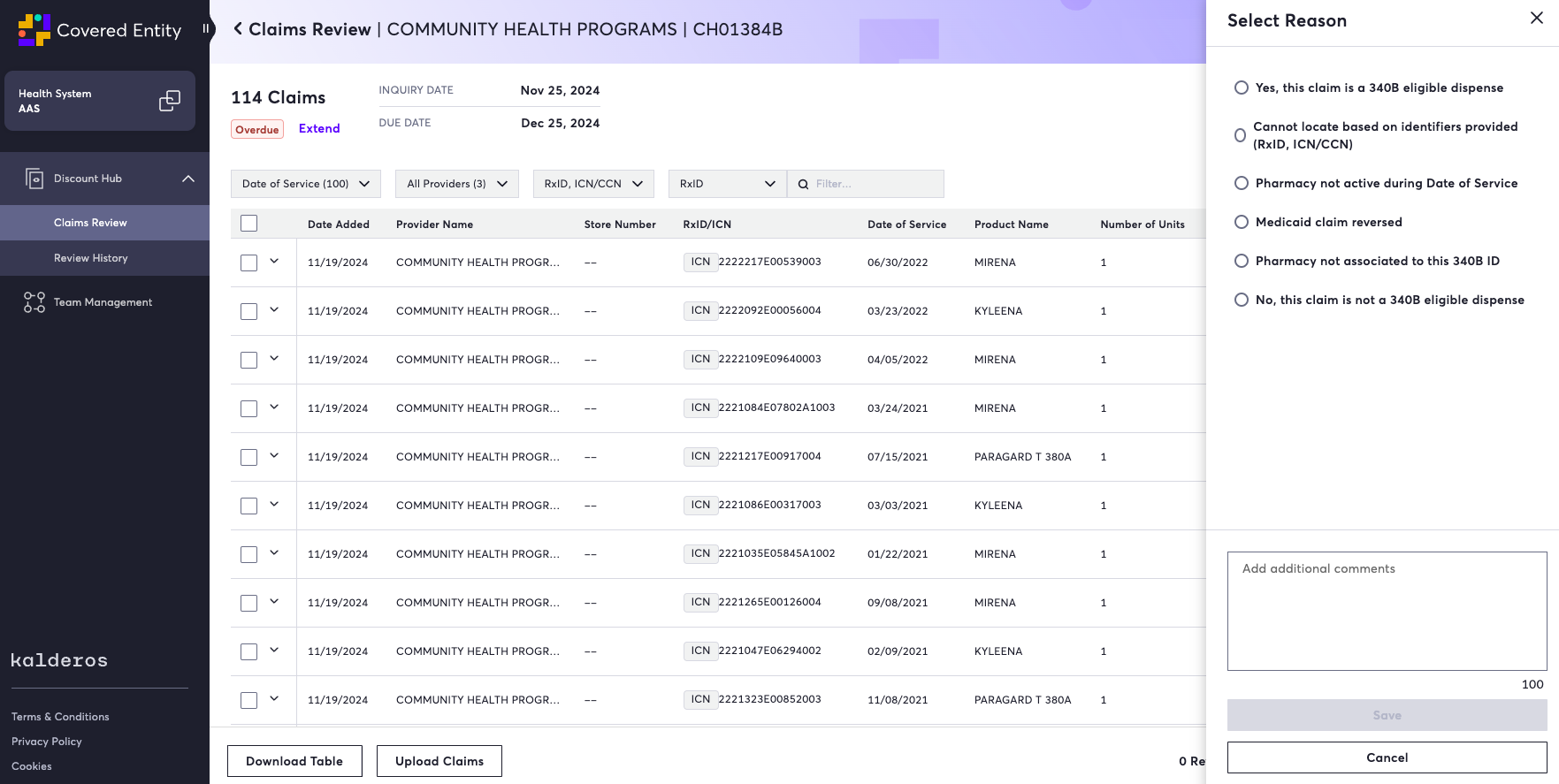The image size is (1559, 784).
Task: Click Cancel in Select Reason panel
Action: [x=1387, y=757]
